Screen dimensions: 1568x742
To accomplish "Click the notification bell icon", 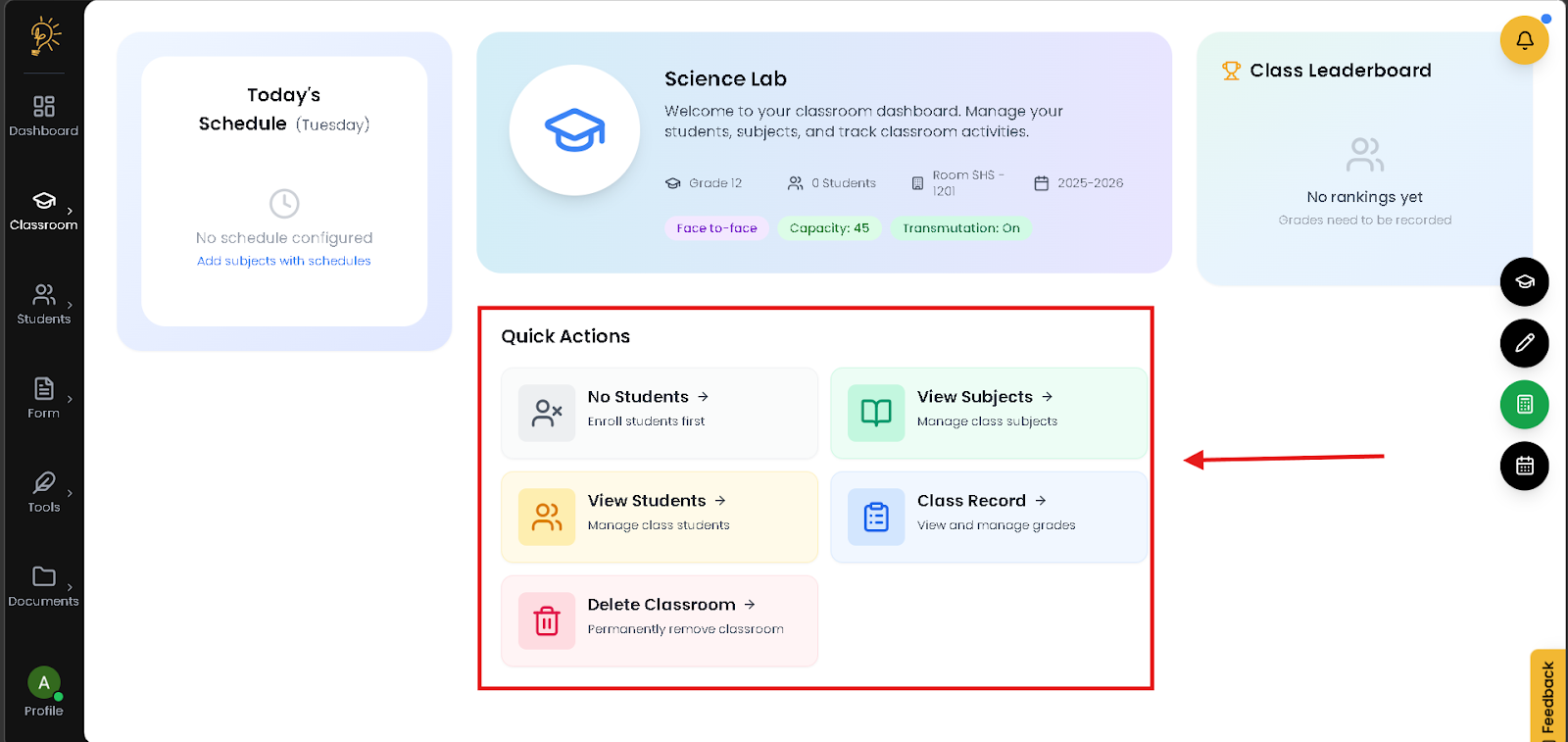I will click(x=1524, y=40).
